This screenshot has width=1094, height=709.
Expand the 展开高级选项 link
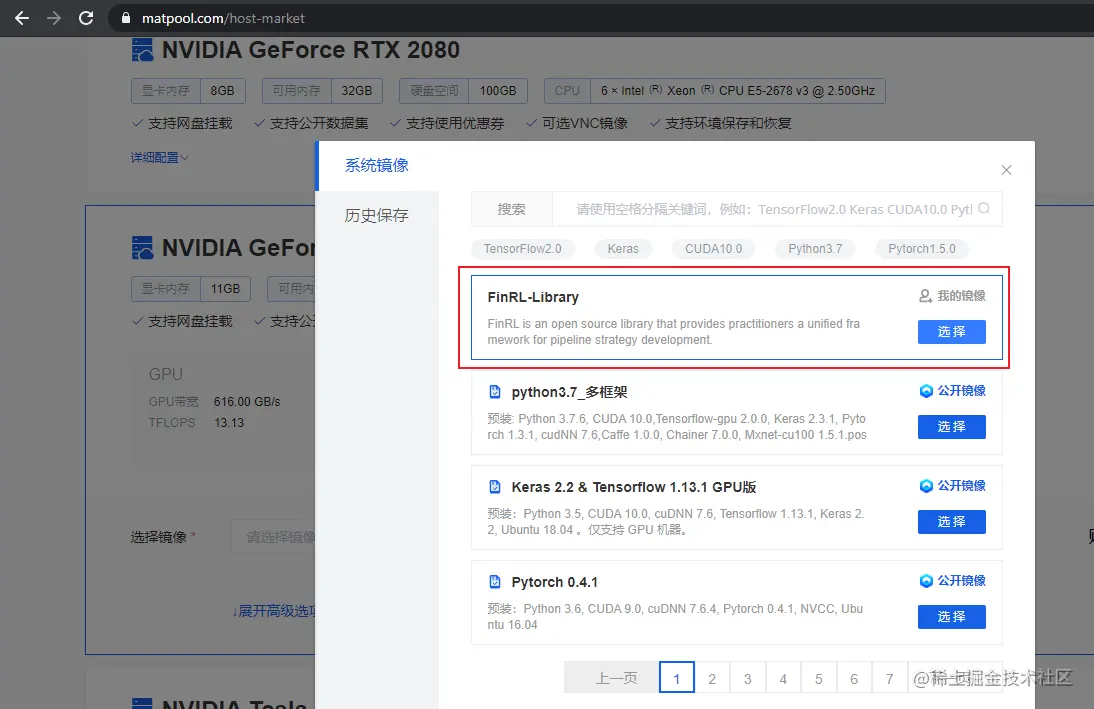tap(274, 611)
